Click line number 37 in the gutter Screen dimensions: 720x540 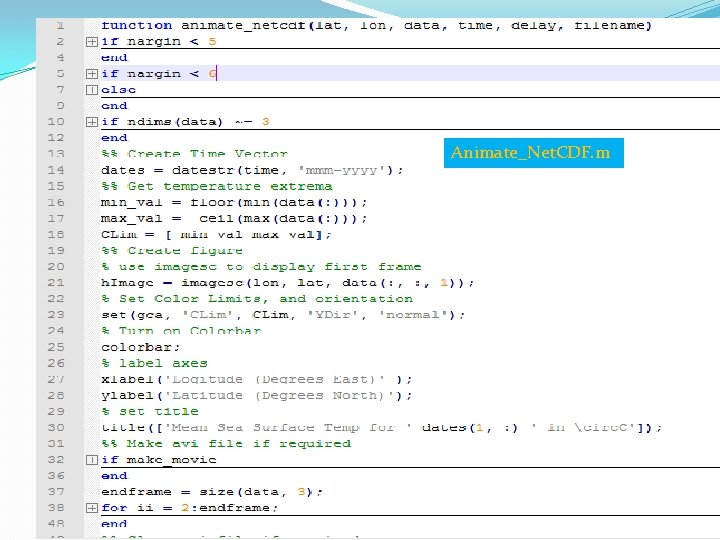56,492
